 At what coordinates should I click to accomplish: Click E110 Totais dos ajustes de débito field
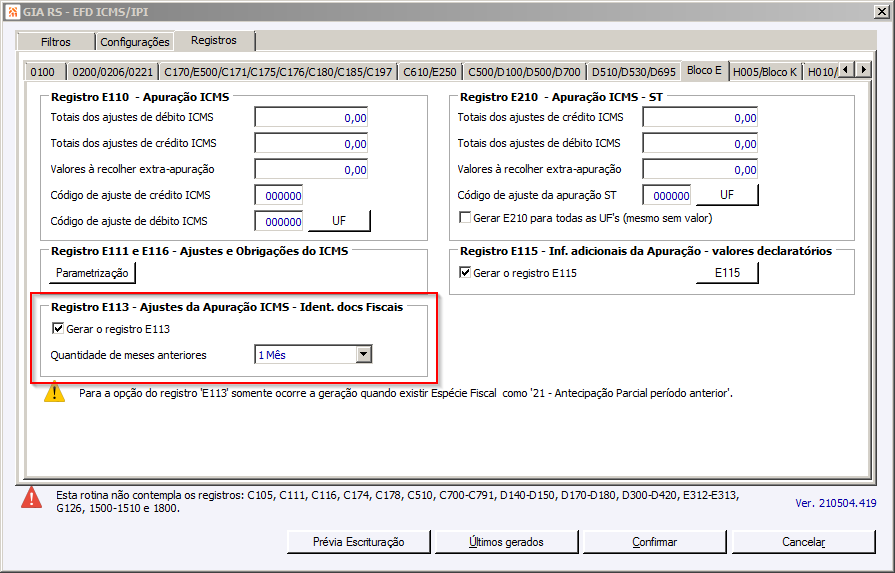[x=311, y=118]
